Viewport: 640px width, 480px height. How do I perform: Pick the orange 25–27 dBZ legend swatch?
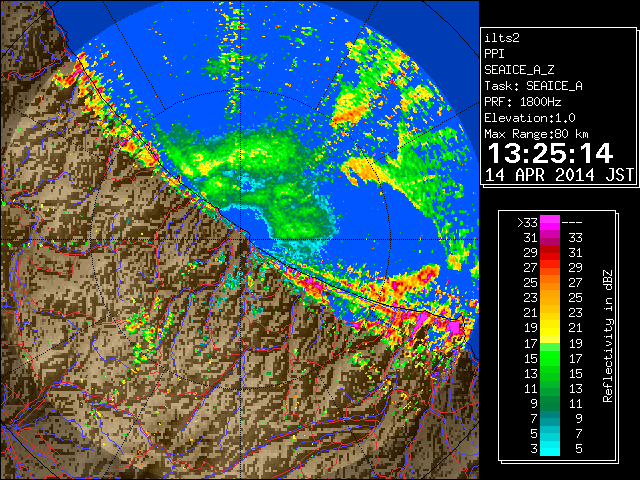click(550, 282)
